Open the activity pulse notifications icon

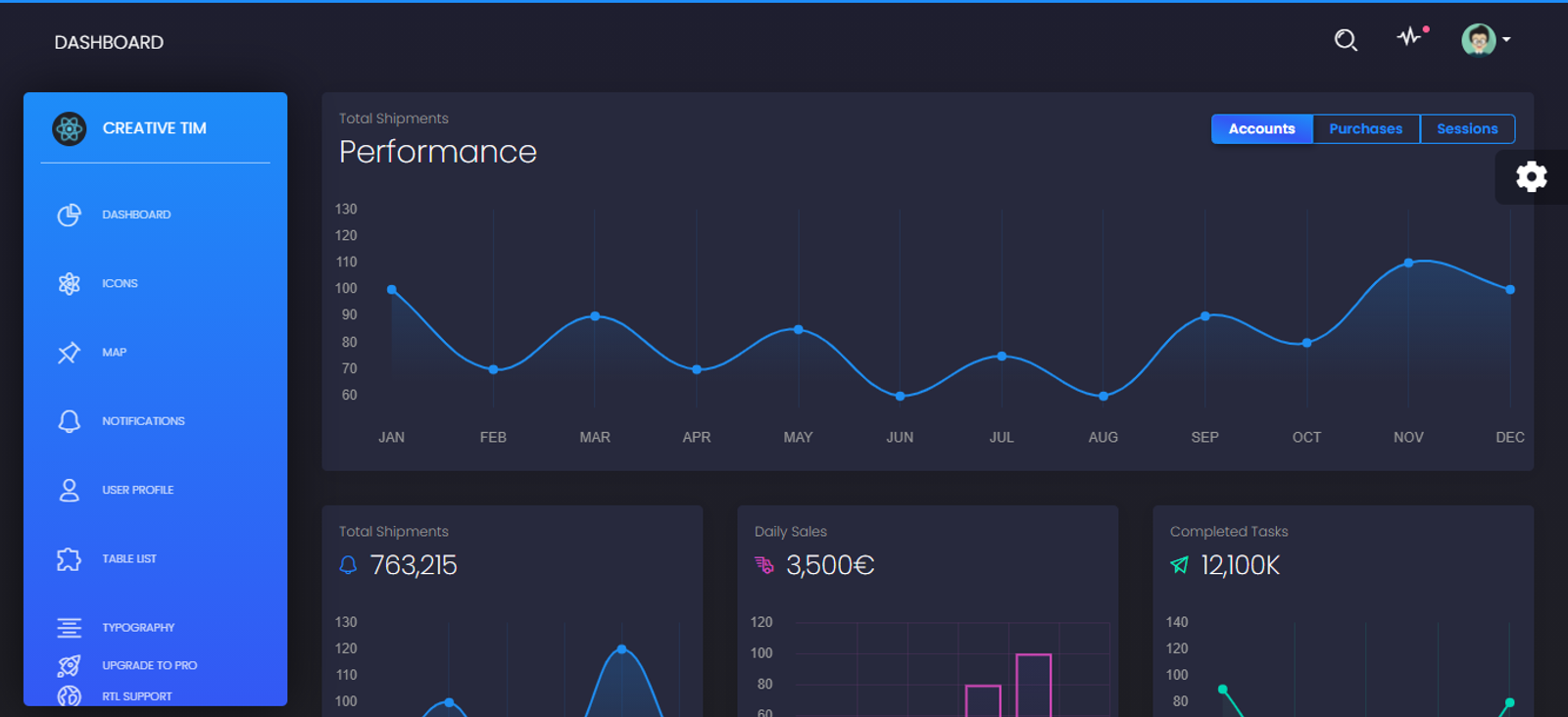(x=1409, y=37)
